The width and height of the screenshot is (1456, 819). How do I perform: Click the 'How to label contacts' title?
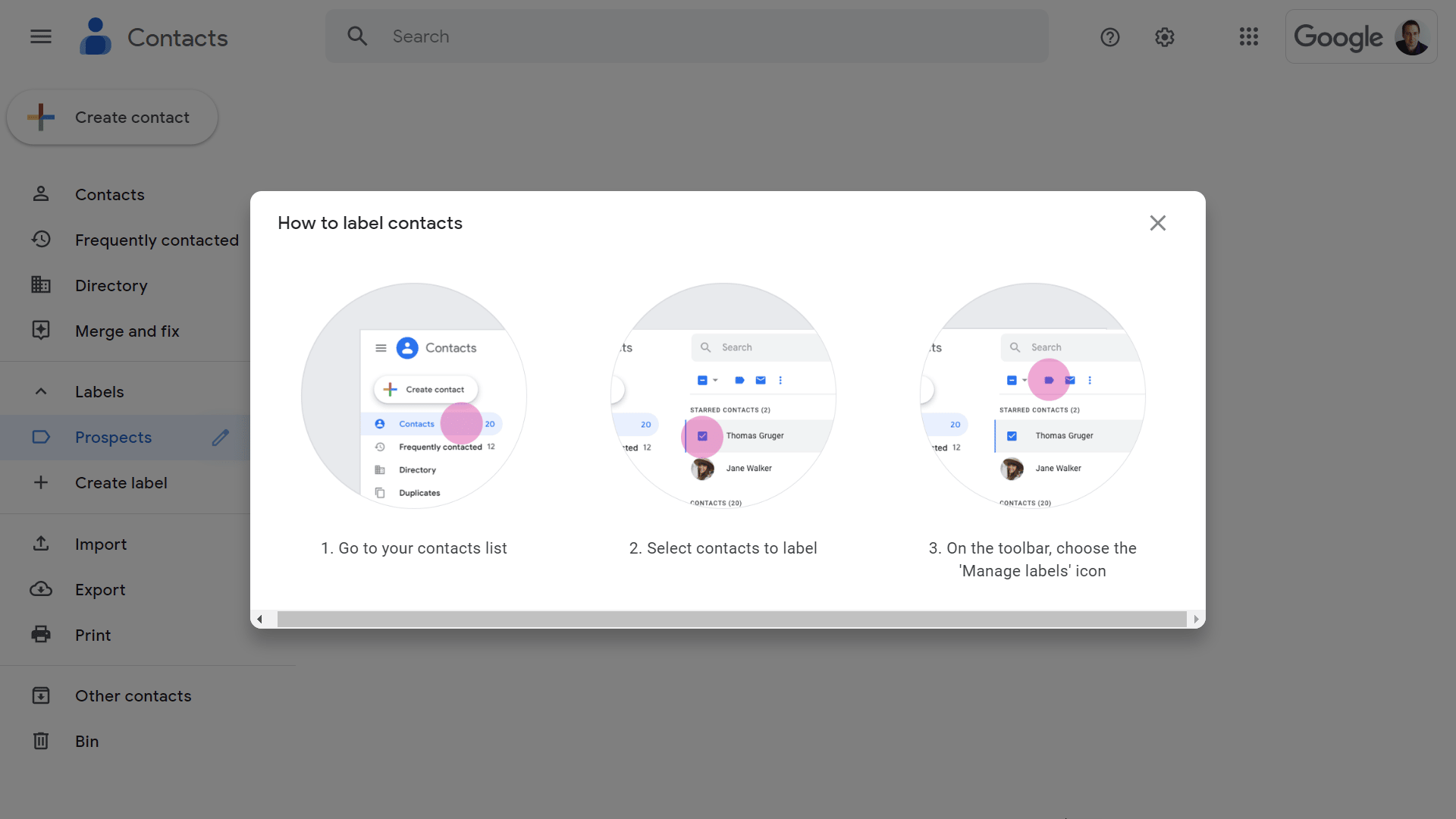[370, 223]
